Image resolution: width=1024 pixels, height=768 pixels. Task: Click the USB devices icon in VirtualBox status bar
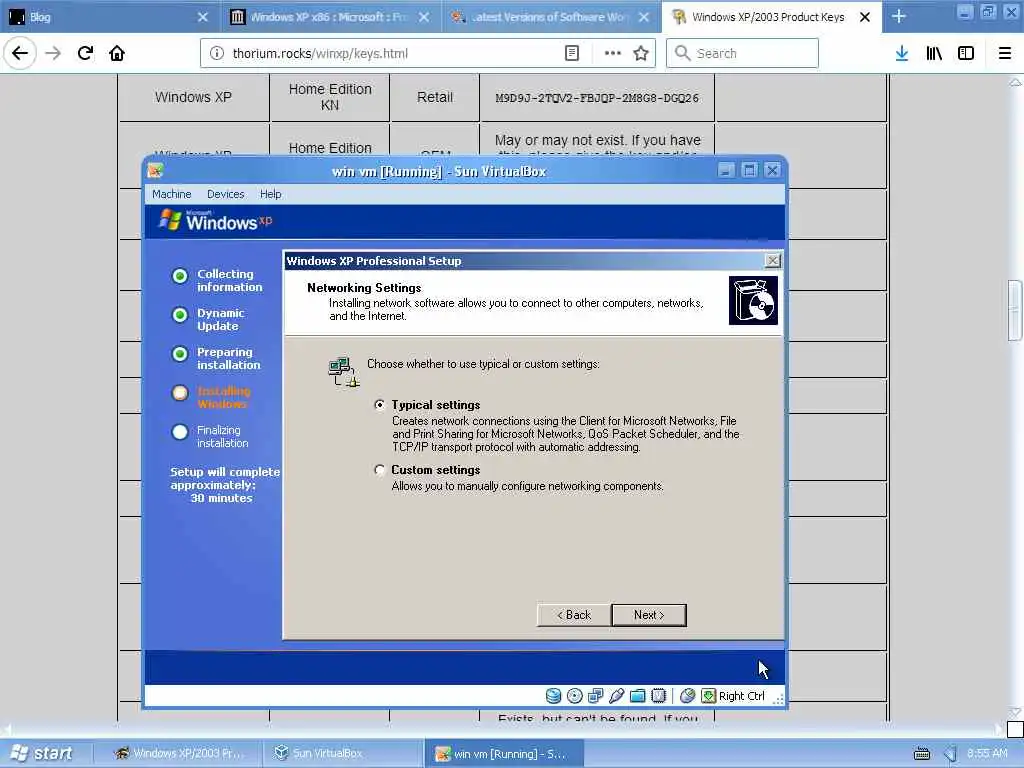[x=616, y=696]
